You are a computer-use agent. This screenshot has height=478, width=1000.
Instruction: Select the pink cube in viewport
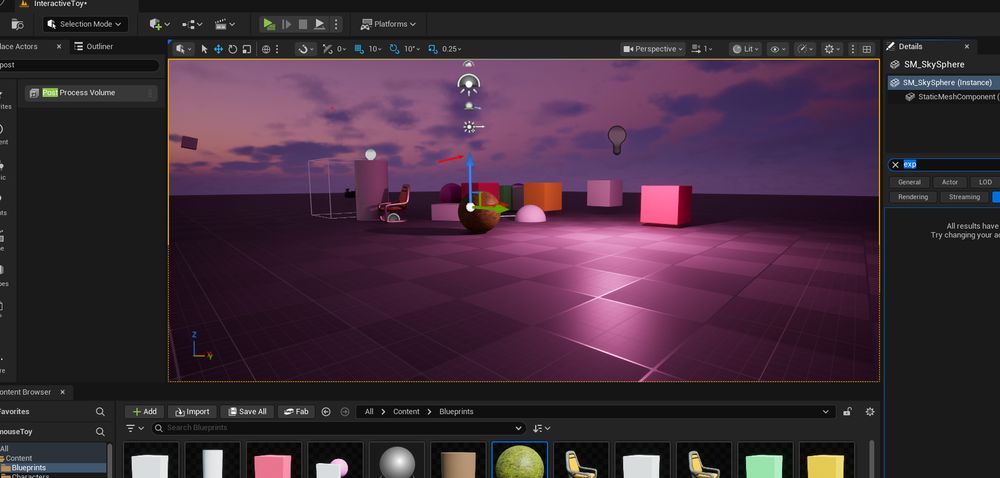click(x=666, y=205)
